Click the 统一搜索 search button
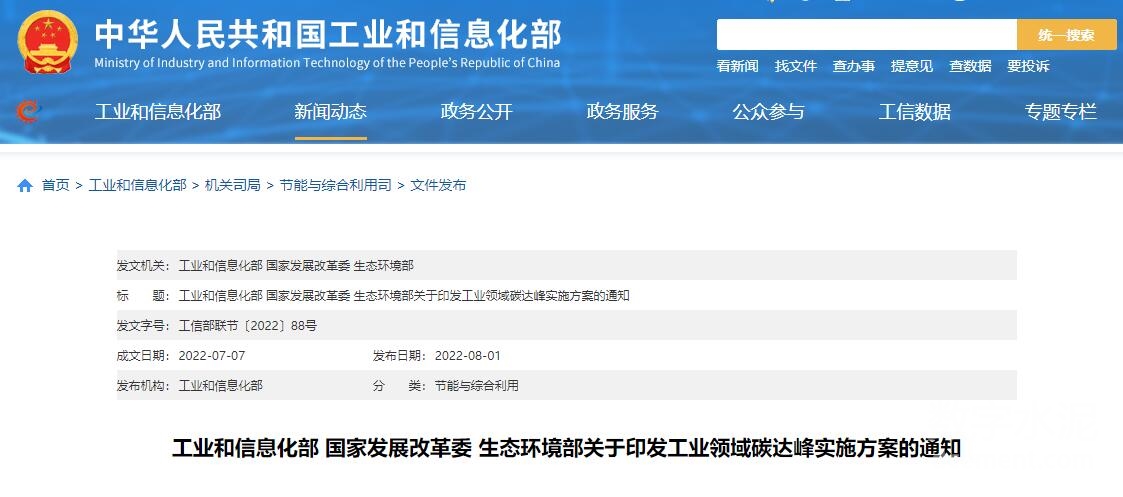Screen dimensions: 1123x497 click(1066, 35)
